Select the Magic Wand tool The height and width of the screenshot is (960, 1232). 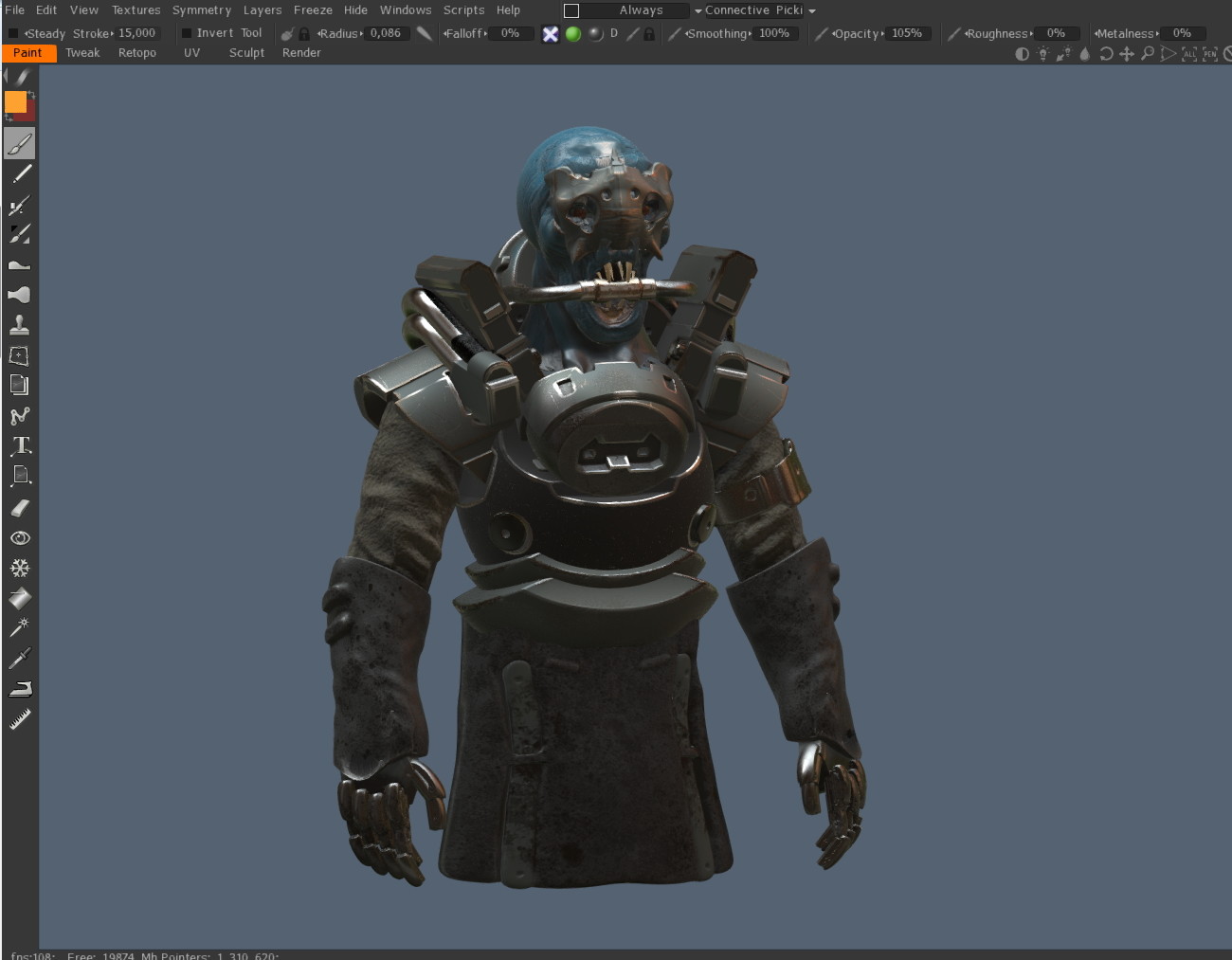point(20,626)
